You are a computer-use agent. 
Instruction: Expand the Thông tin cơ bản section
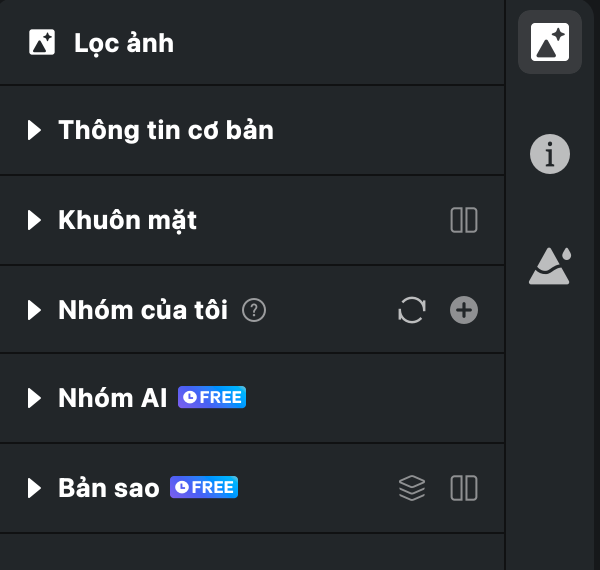coord(35,130)
